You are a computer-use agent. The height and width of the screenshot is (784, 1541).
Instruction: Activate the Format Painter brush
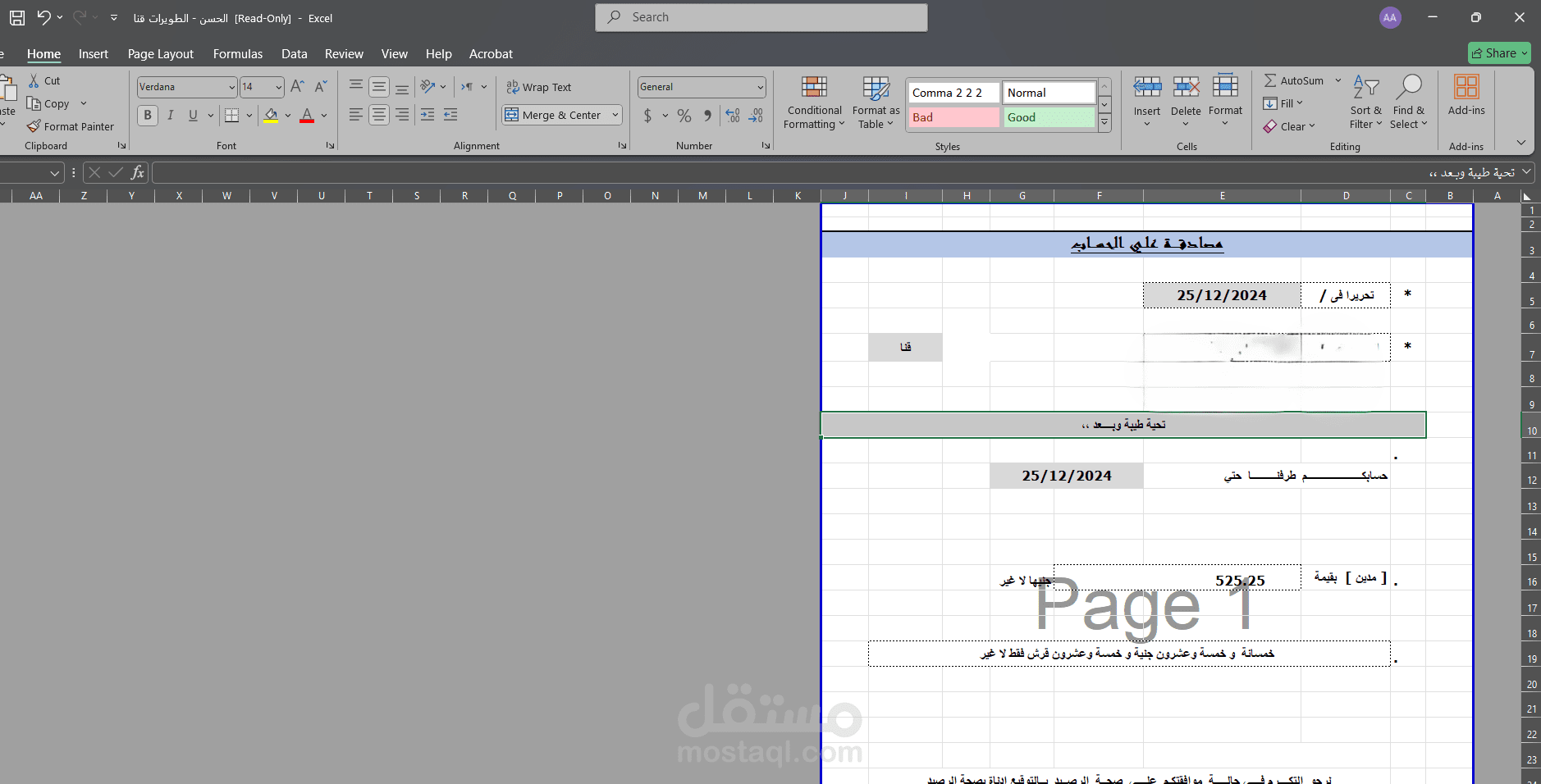pos(34,126)
